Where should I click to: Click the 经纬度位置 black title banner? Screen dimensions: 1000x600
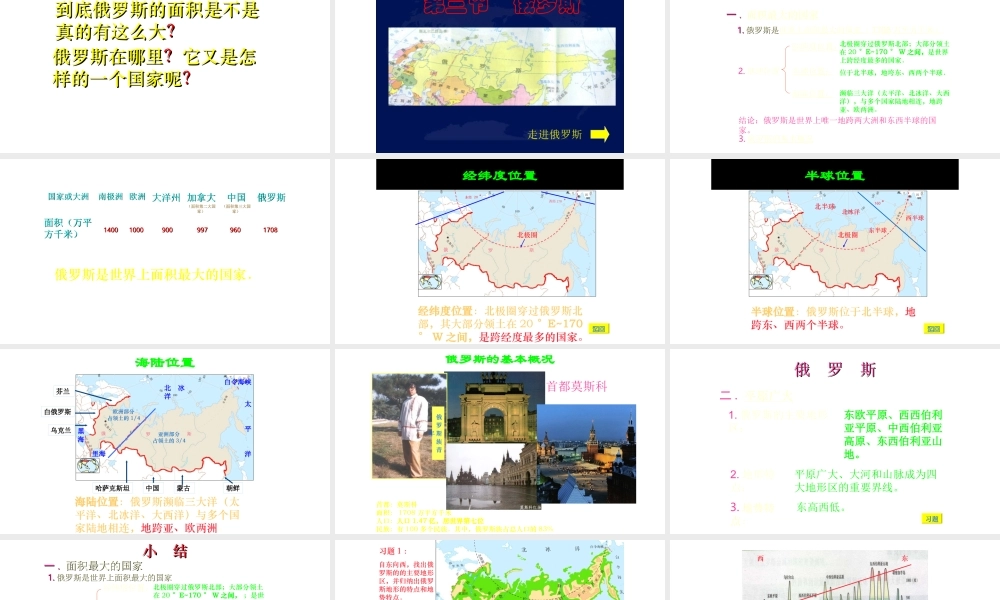pos(500,175)
